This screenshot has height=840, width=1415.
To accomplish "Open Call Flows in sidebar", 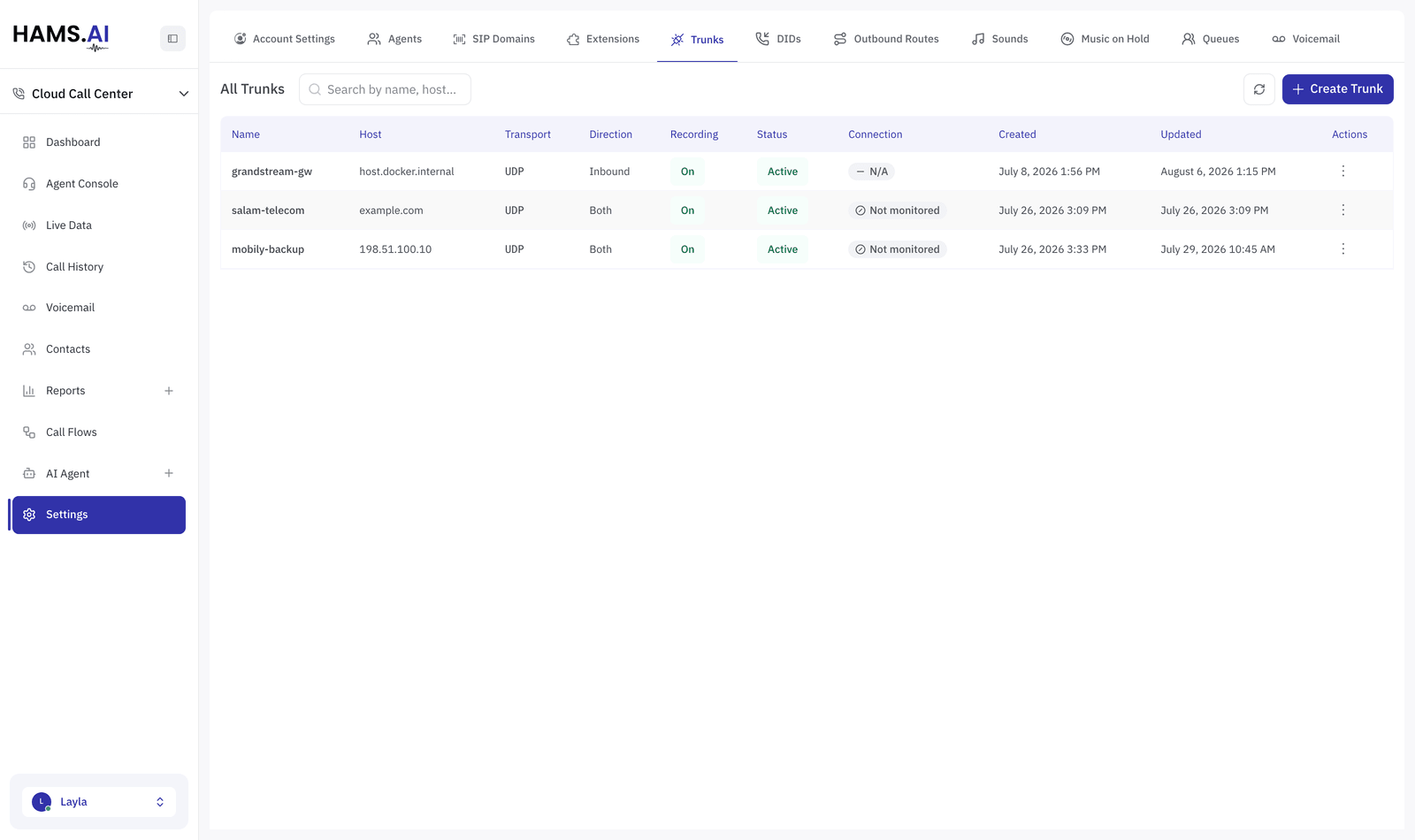I will pos(99,432).
